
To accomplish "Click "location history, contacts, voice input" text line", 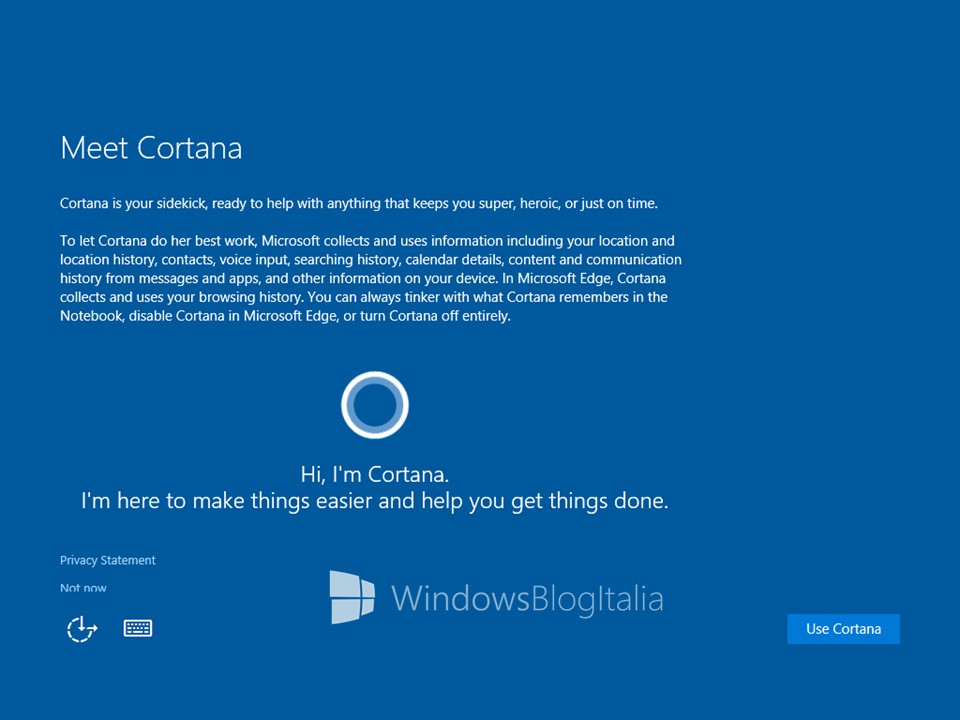I will pos(175,260).
